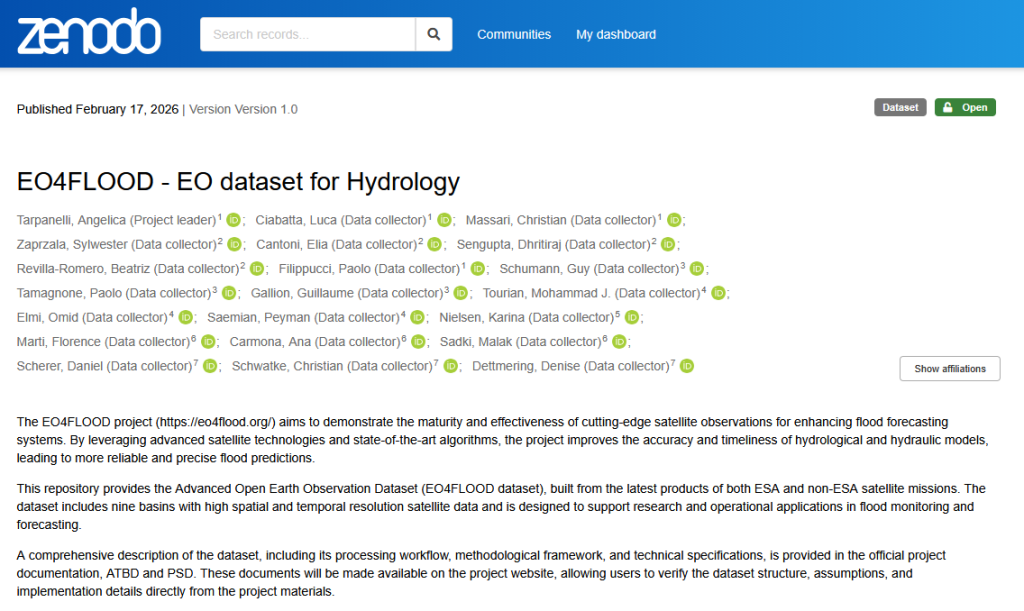This screenshot has height=611, width=1024.
Task: Go to My dashboard
Action: click(616, 34)
